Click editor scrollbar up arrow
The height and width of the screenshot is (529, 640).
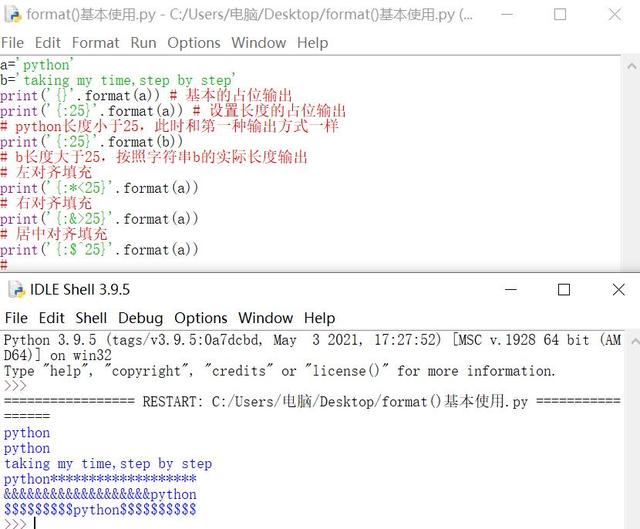631,66
